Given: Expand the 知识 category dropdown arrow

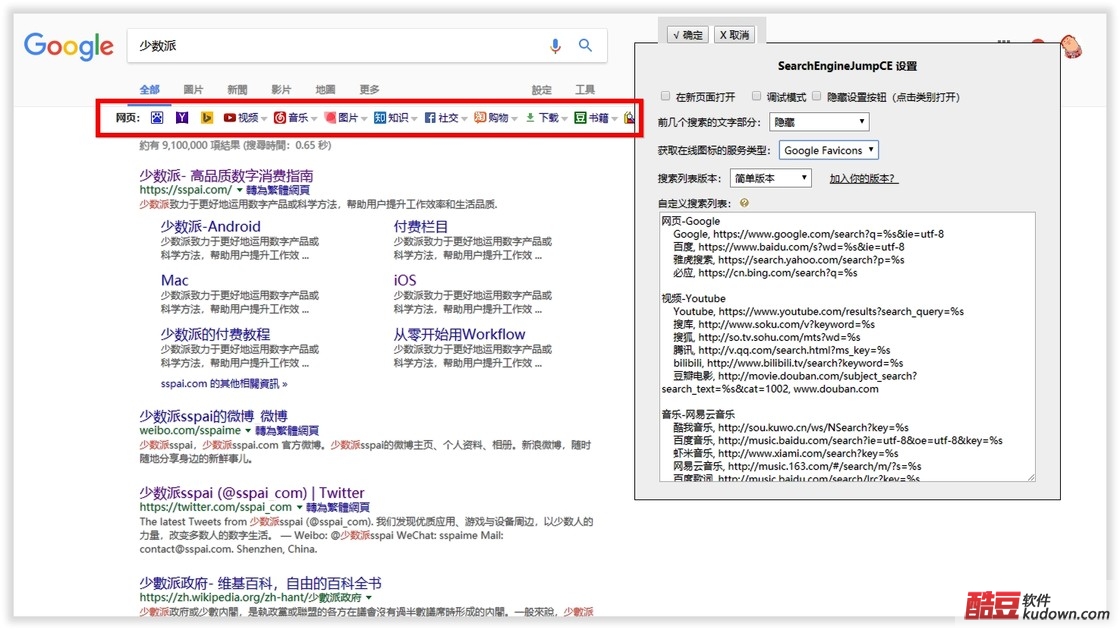Looking at the screenshot, I should click(x=414, y=119).
